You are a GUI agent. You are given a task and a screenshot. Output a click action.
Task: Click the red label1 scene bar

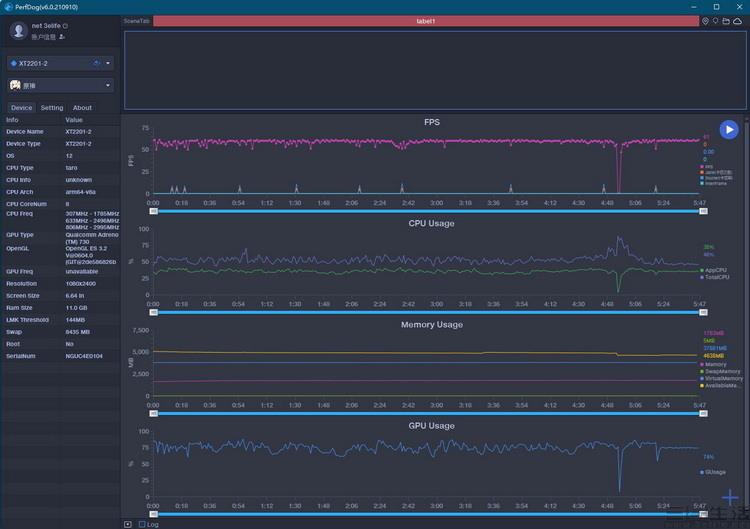[425, 21]
